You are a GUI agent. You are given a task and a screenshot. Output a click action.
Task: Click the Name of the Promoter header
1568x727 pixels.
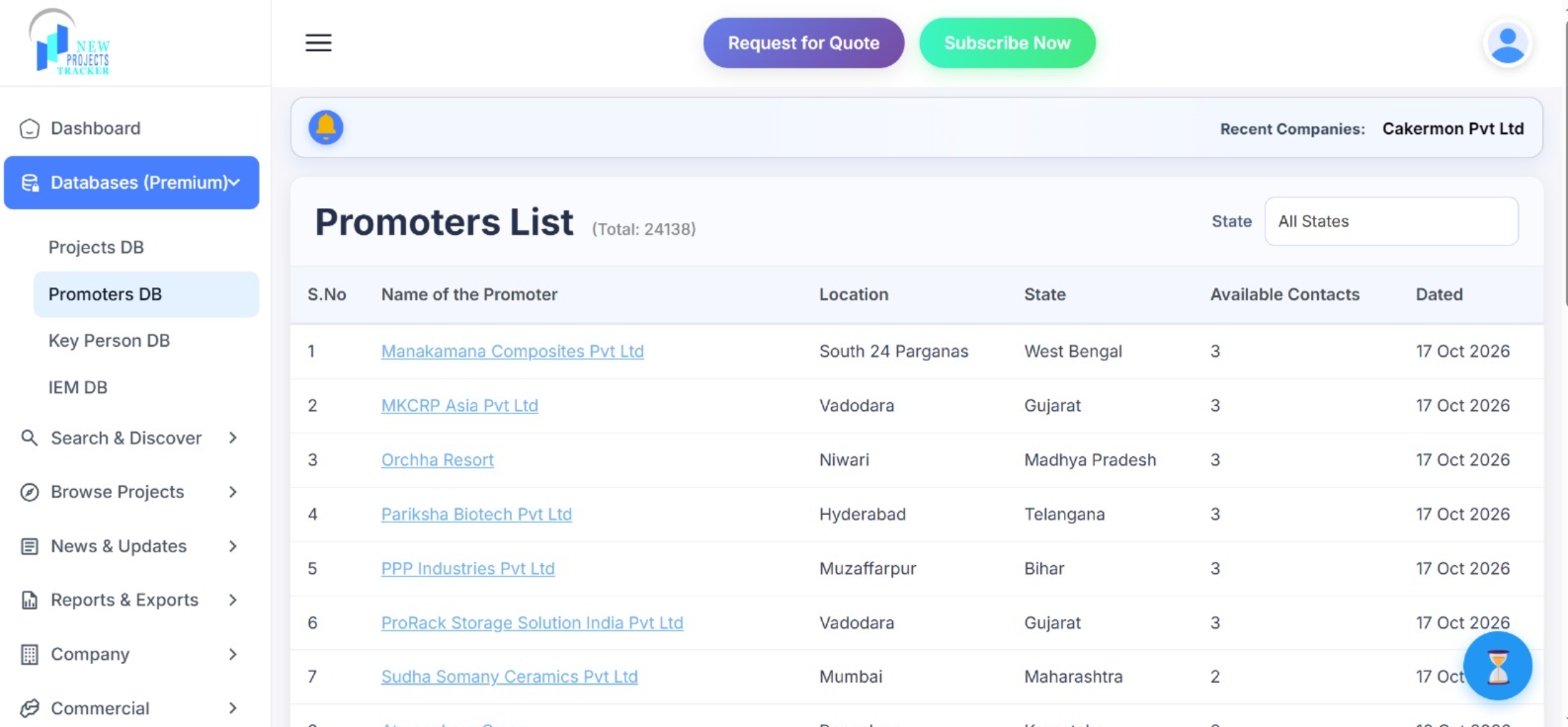point(469,294)
